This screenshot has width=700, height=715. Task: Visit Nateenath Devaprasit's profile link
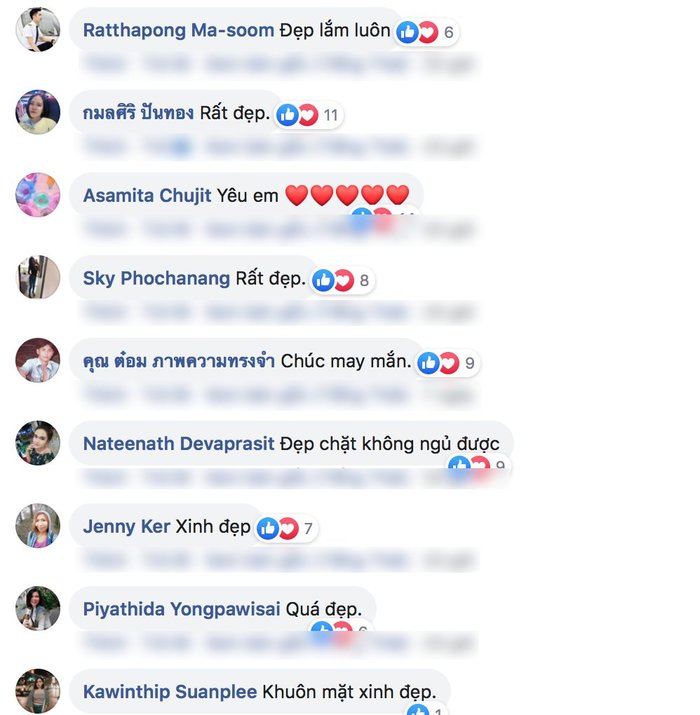pyautogui.click(x=179, y=444)
